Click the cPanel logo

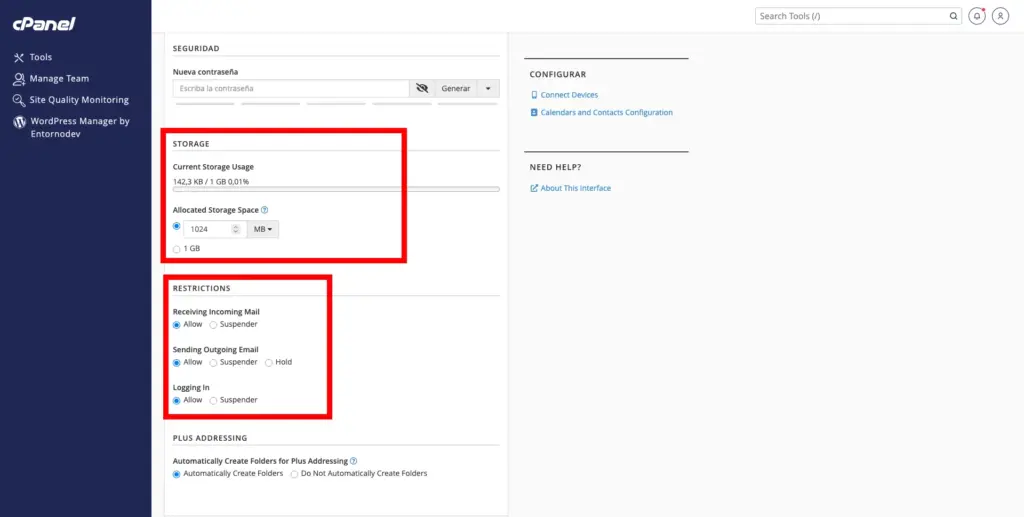[44, 23]
